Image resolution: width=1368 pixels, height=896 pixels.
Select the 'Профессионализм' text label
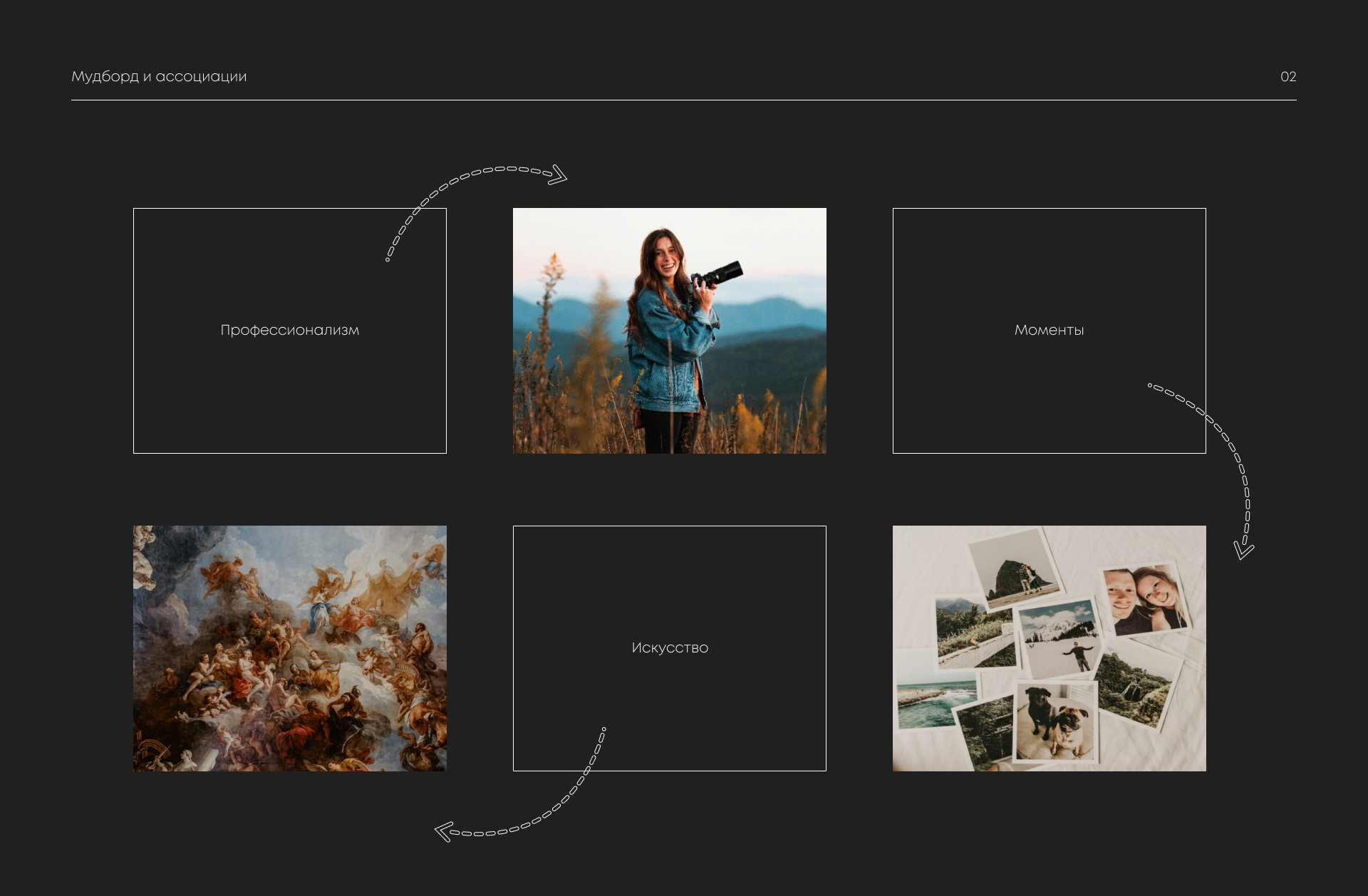[289, 330]
